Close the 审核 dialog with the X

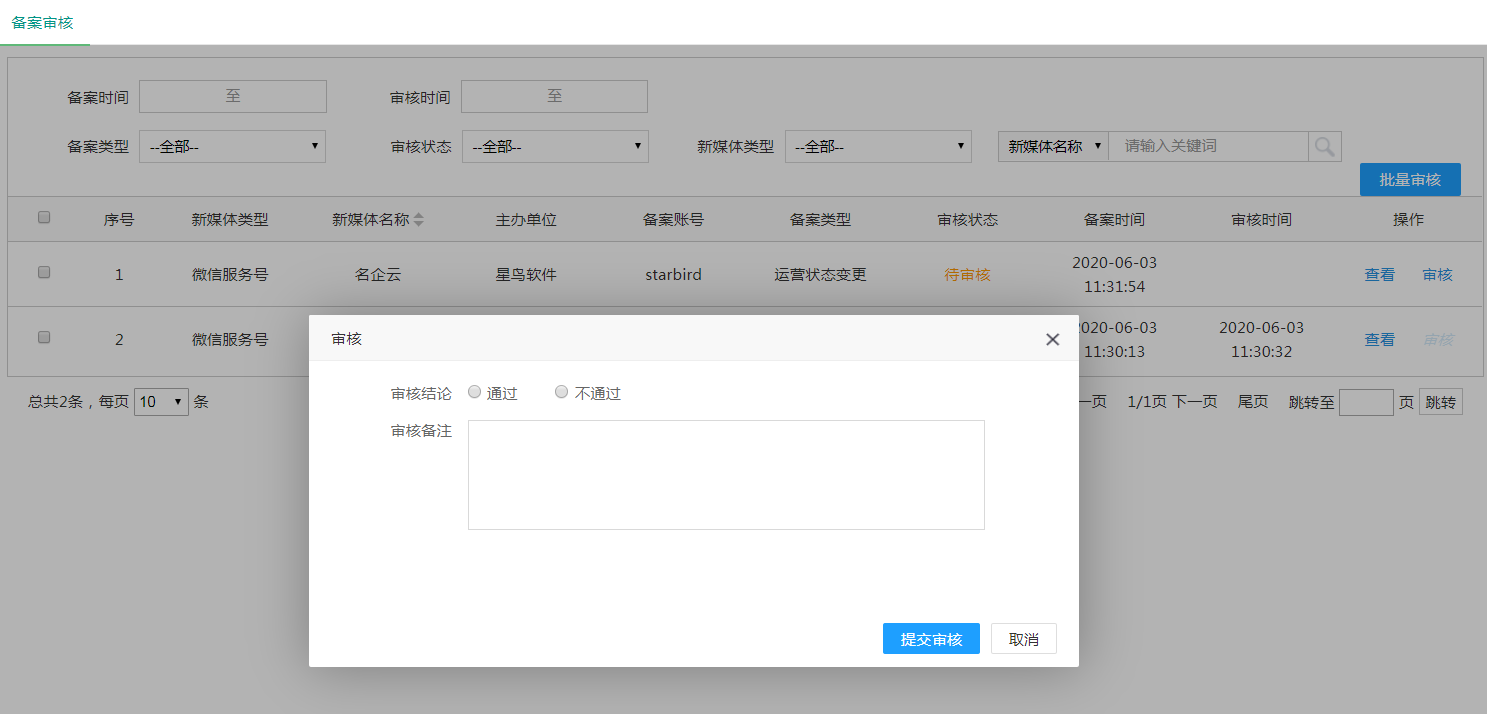tap(1052, 340)
